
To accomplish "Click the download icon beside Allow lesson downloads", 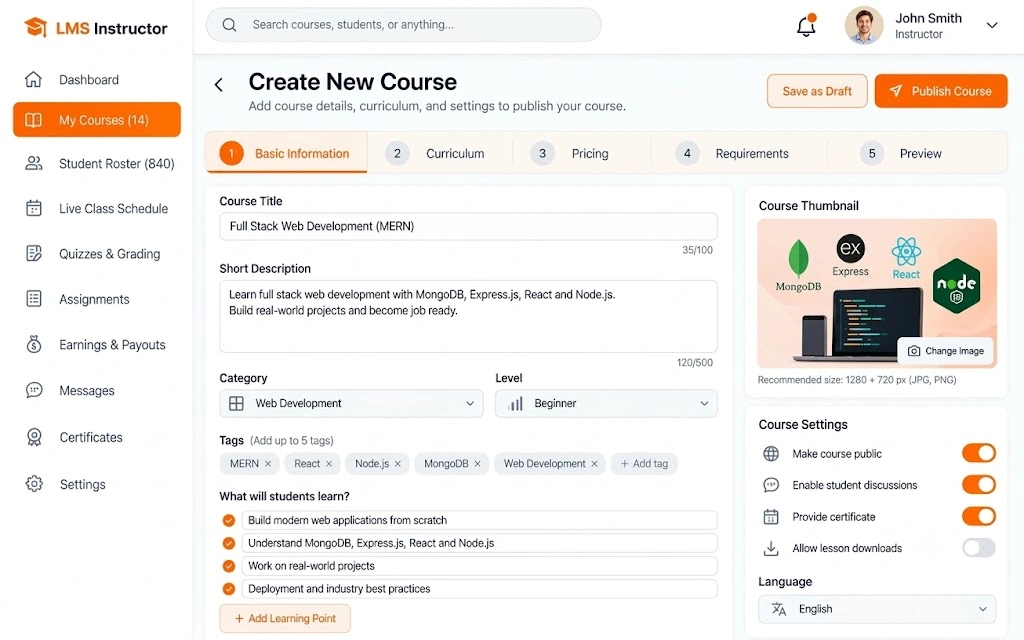I will click(x=771, y=549).
